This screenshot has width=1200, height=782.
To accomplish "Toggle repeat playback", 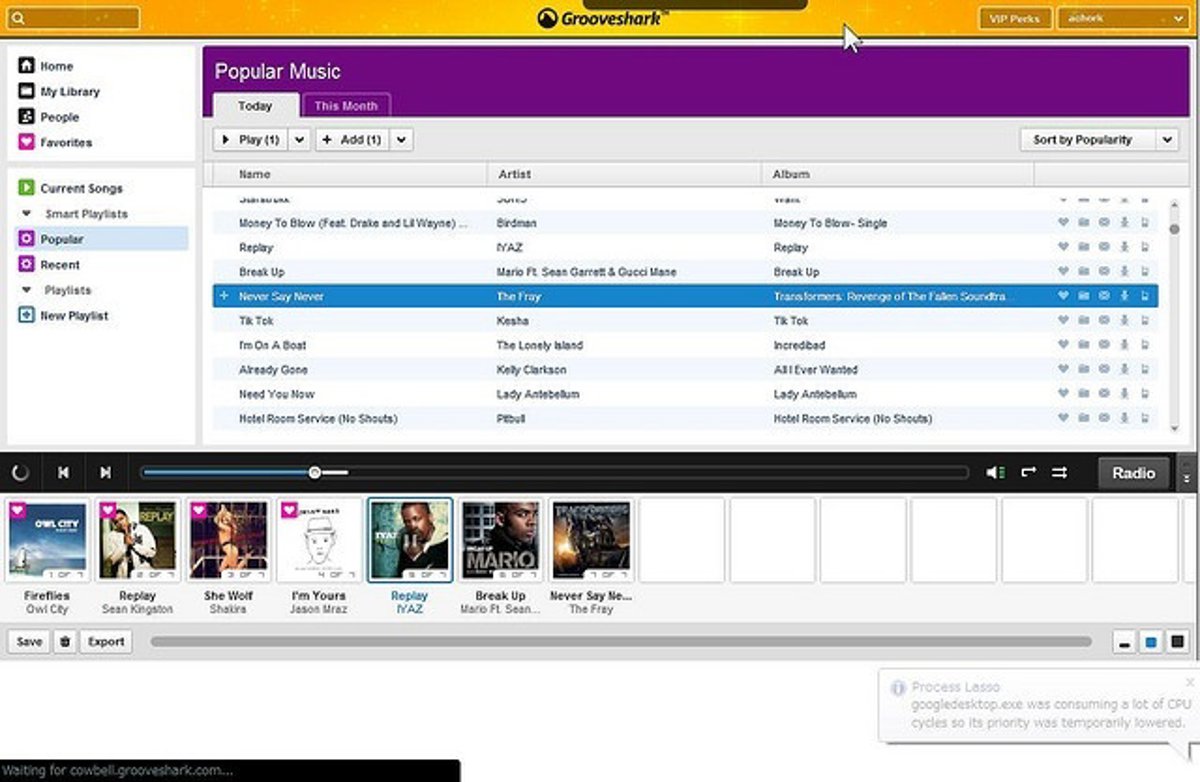I will 1028,473.
